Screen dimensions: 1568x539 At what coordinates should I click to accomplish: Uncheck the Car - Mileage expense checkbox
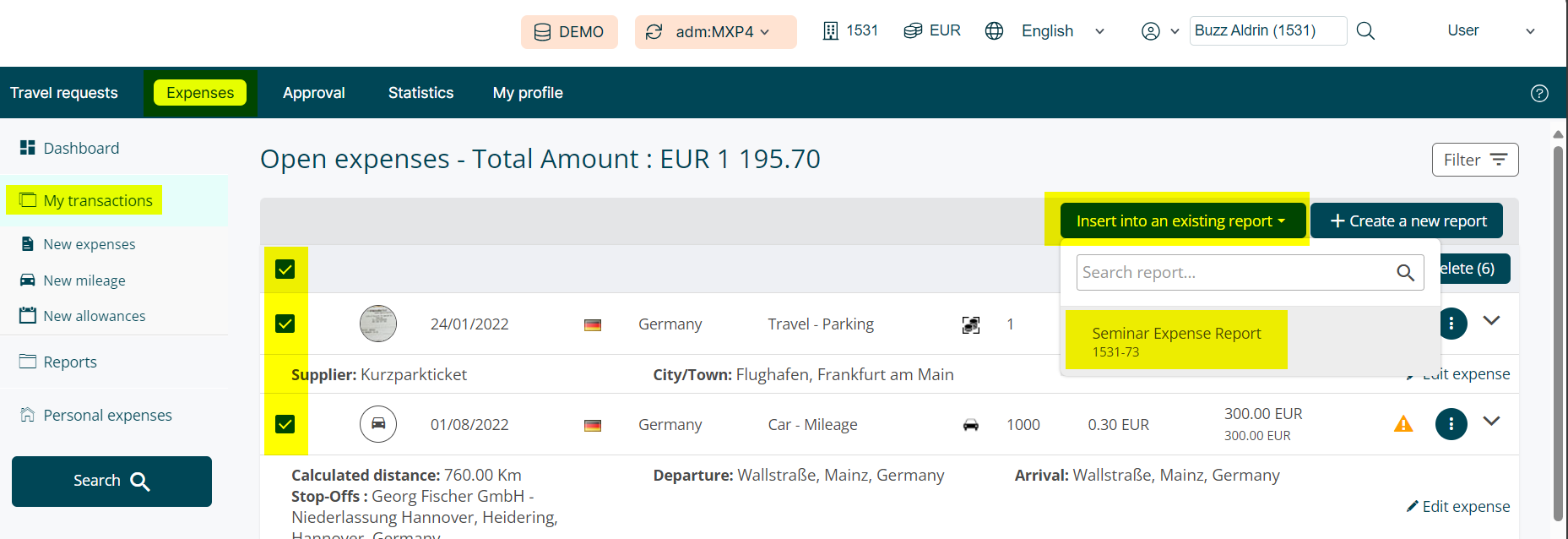click(285, 424)
